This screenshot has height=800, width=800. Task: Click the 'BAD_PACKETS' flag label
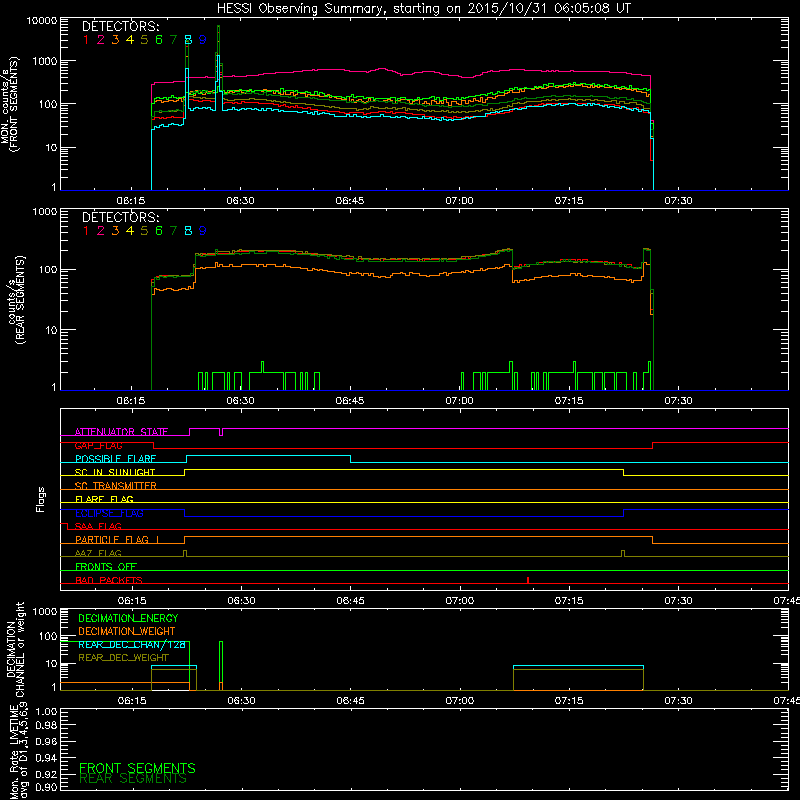[x=109, y=580]
